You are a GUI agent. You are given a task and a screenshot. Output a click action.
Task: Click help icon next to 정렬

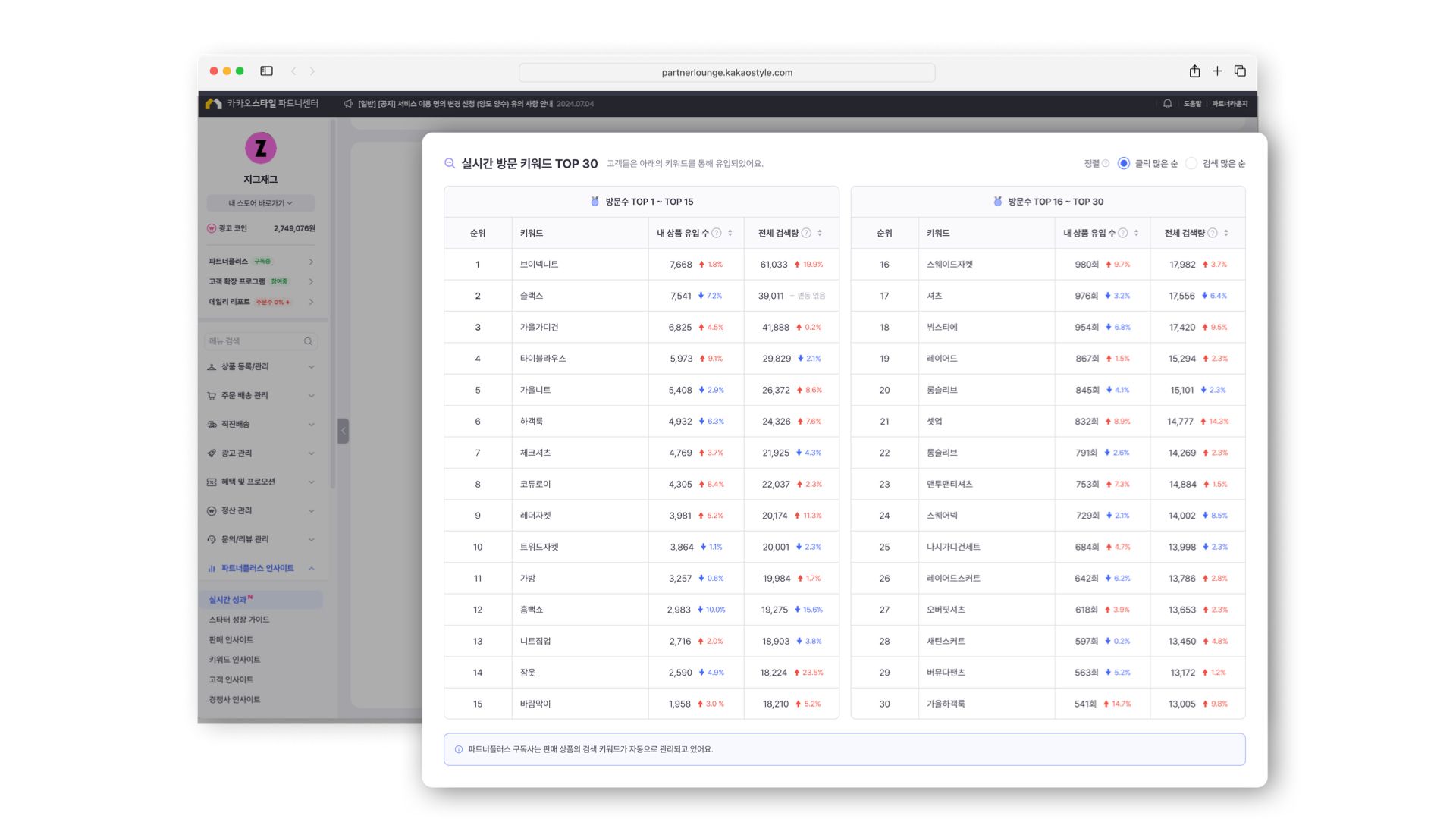tap(1106, 164)
